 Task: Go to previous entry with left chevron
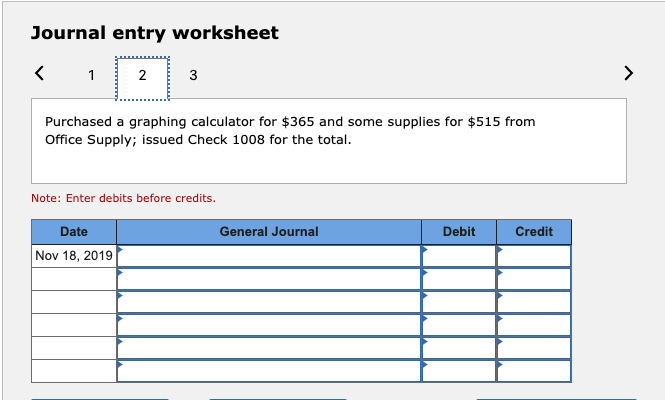pos(39,73)
